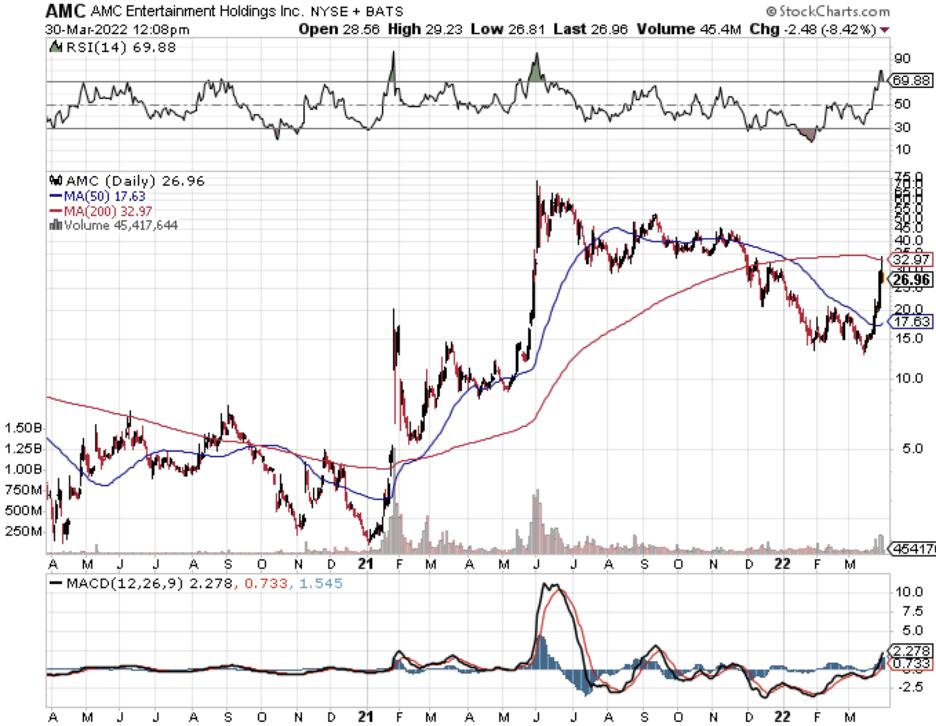Viewport: 936px width, 726px height.
Task: Click the red MA(200) 32.97 legend
Action: click(101, 211)
